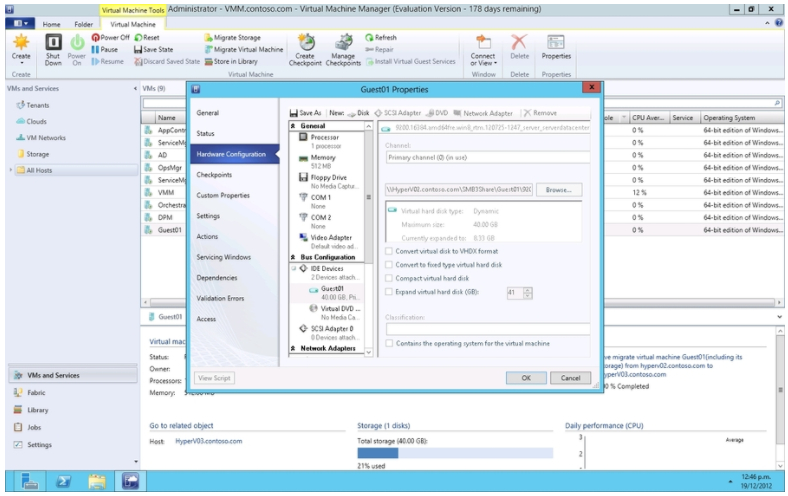Click the Classification input field
Image resolution: width=788 pixels, height=496 pixels.
(487, 329)
